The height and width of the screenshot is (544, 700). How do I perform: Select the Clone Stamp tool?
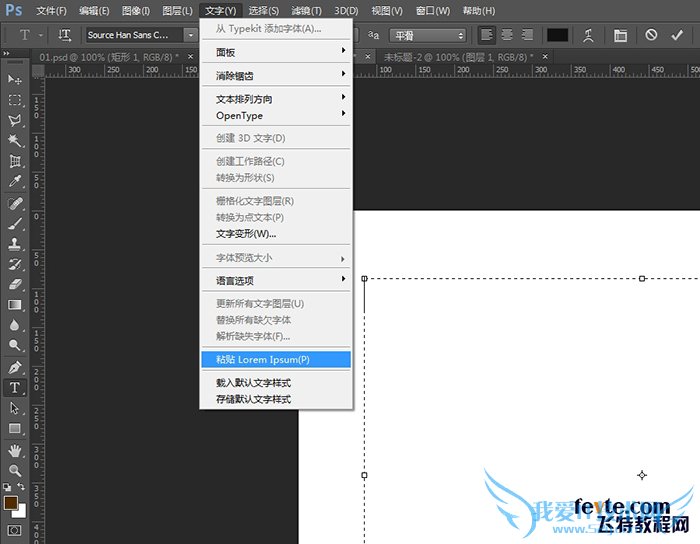[x=14, y=244]
